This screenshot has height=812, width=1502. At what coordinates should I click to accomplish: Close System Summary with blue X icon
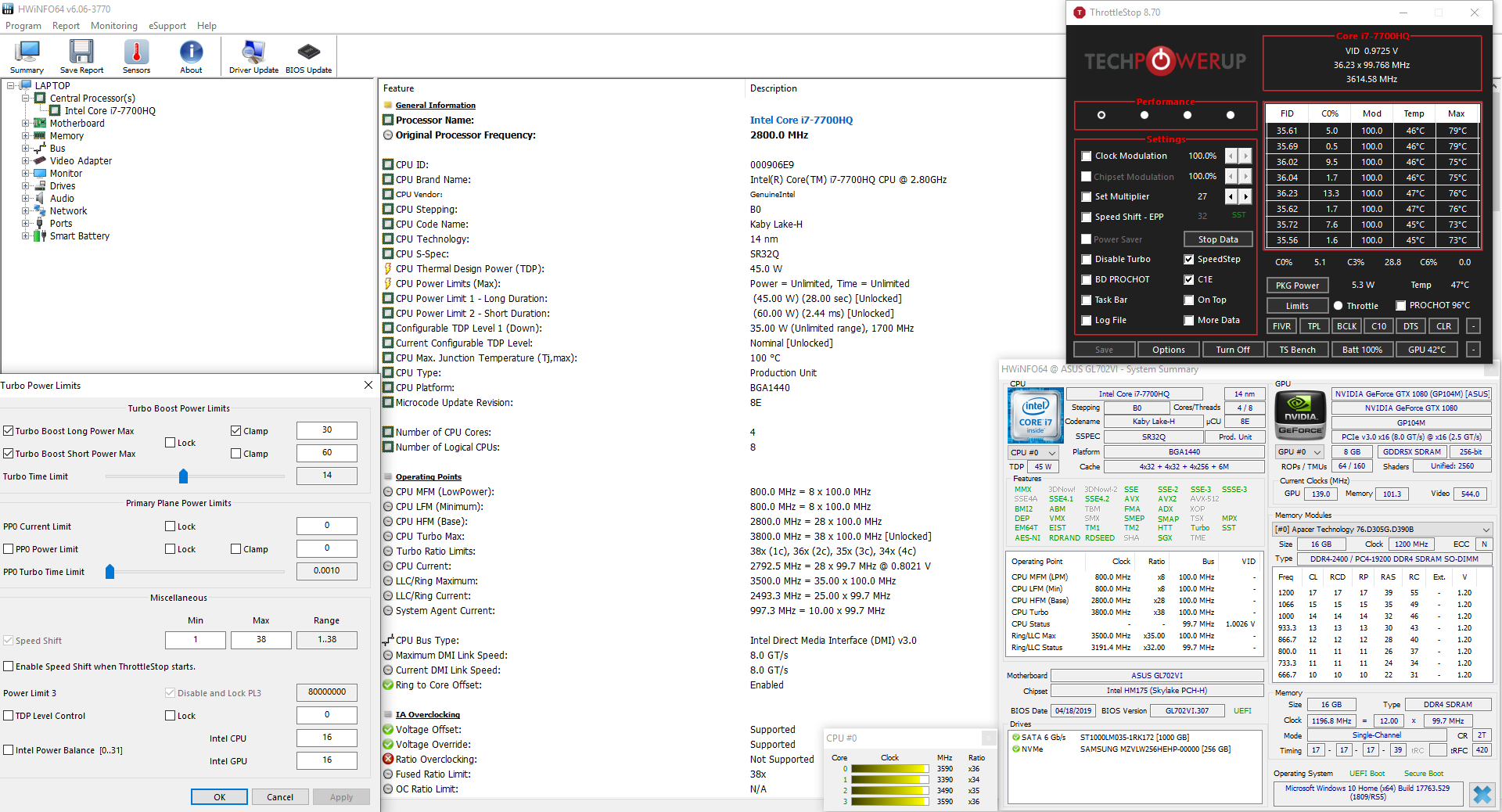pyautogui.click(x=1482, y=795)
